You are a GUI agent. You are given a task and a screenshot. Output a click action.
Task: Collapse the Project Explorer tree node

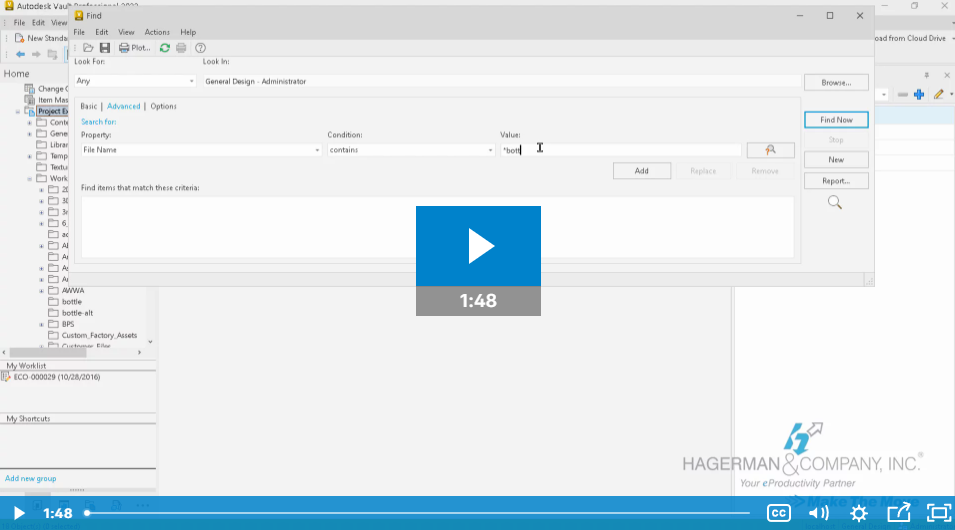click(18, 111)
